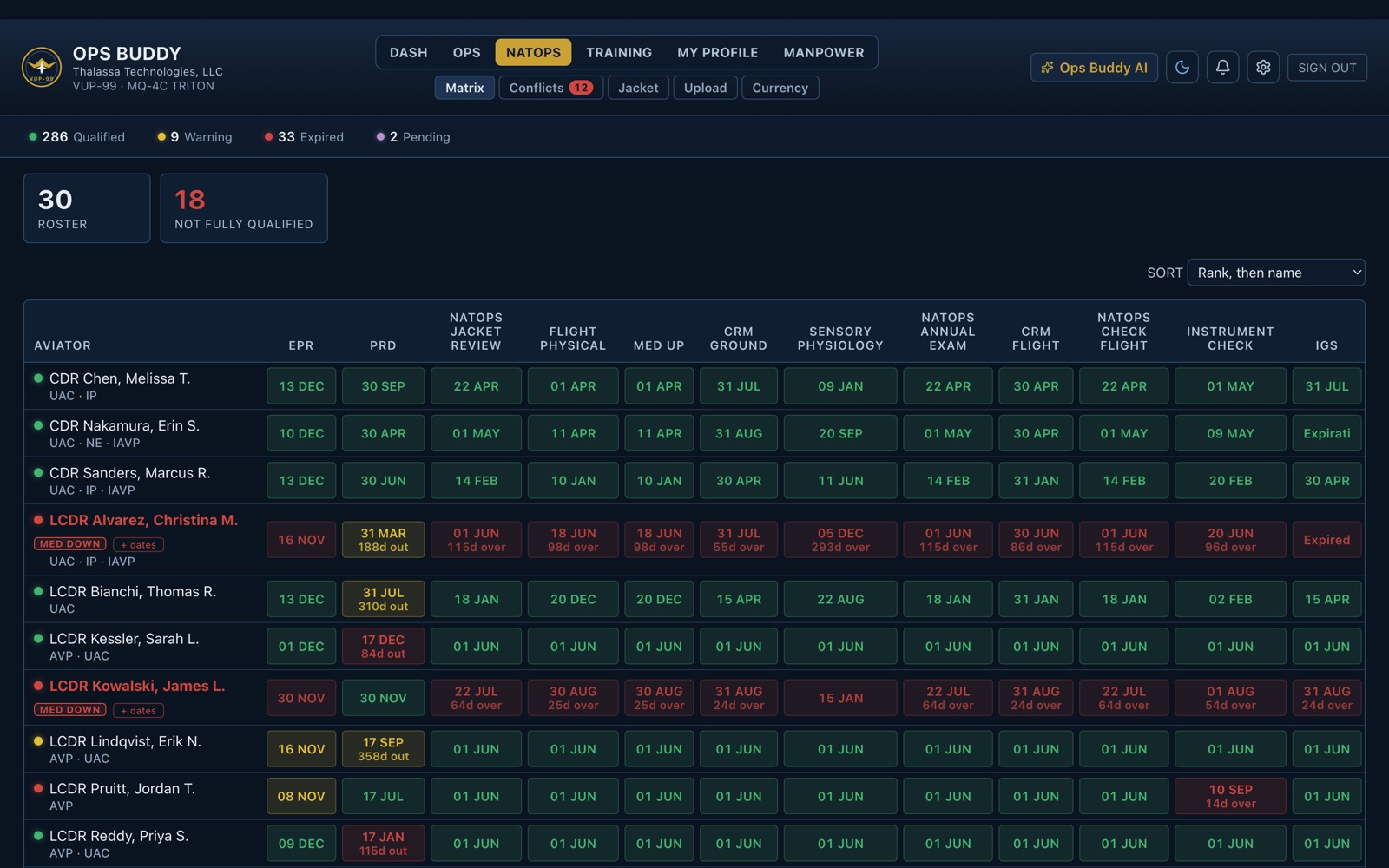Image resolution: width=1389 pixels, height=868 pixels.
Task: Open aviator LCDR Pruitt, Jordan T.
Action: pyautogui.click(x=122, y=789)
